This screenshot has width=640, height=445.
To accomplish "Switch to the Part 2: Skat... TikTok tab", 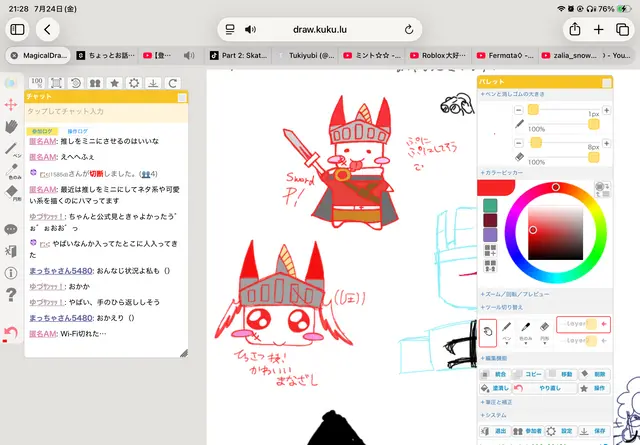I will [x=238, y=56].
